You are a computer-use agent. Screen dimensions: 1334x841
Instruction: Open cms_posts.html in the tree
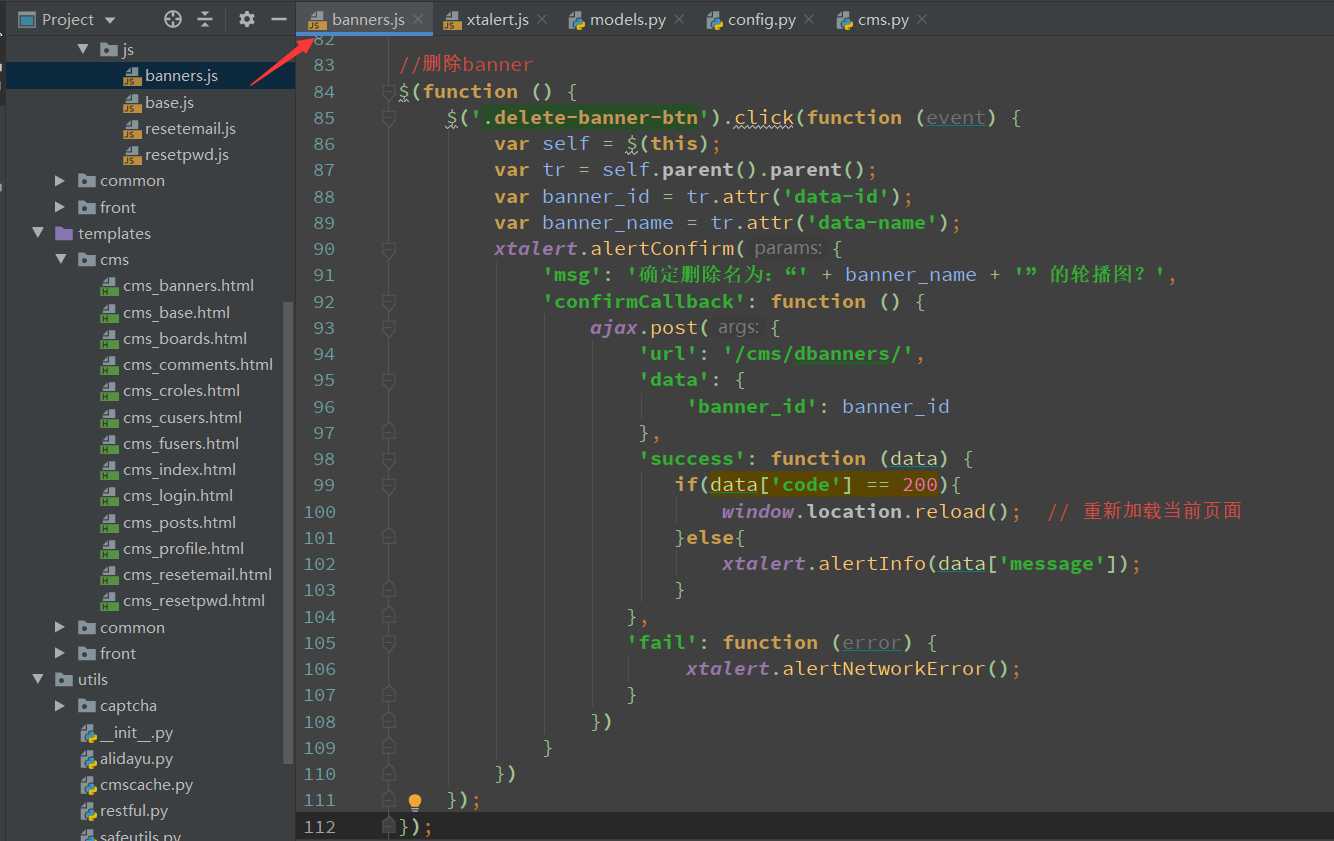tap(179, 522)
